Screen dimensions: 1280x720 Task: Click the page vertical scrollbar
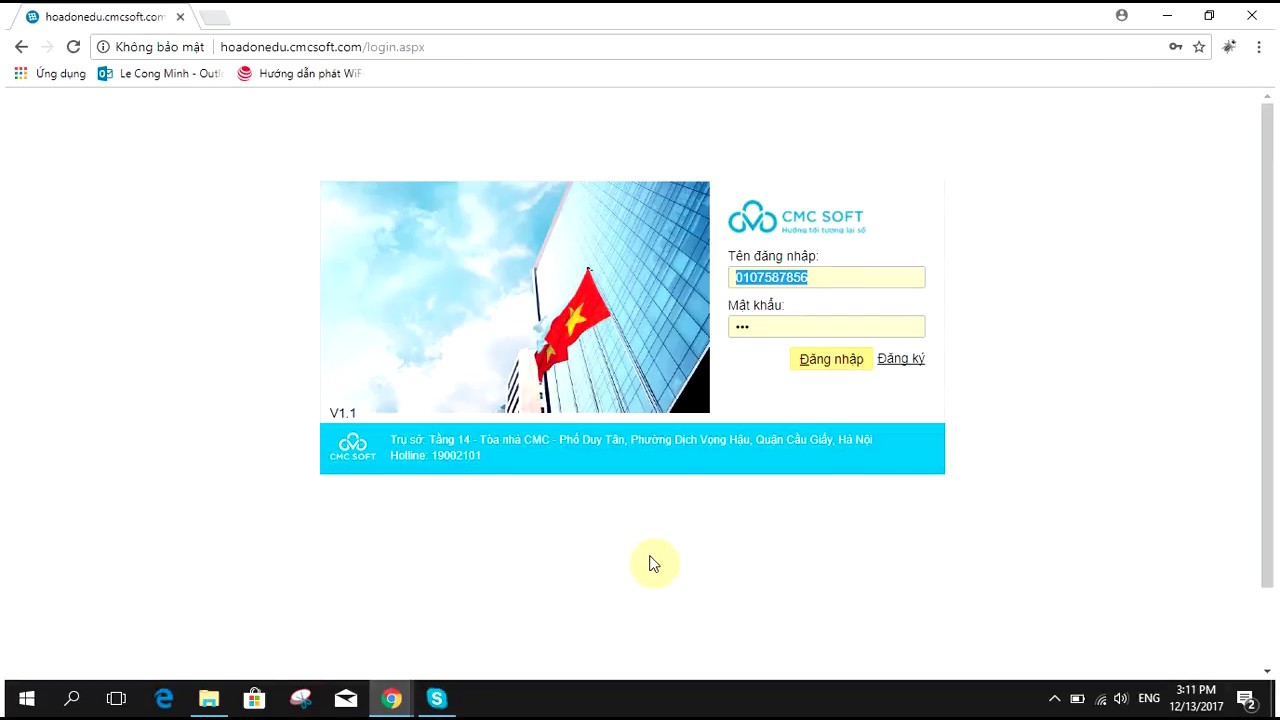coord(1267,345)
